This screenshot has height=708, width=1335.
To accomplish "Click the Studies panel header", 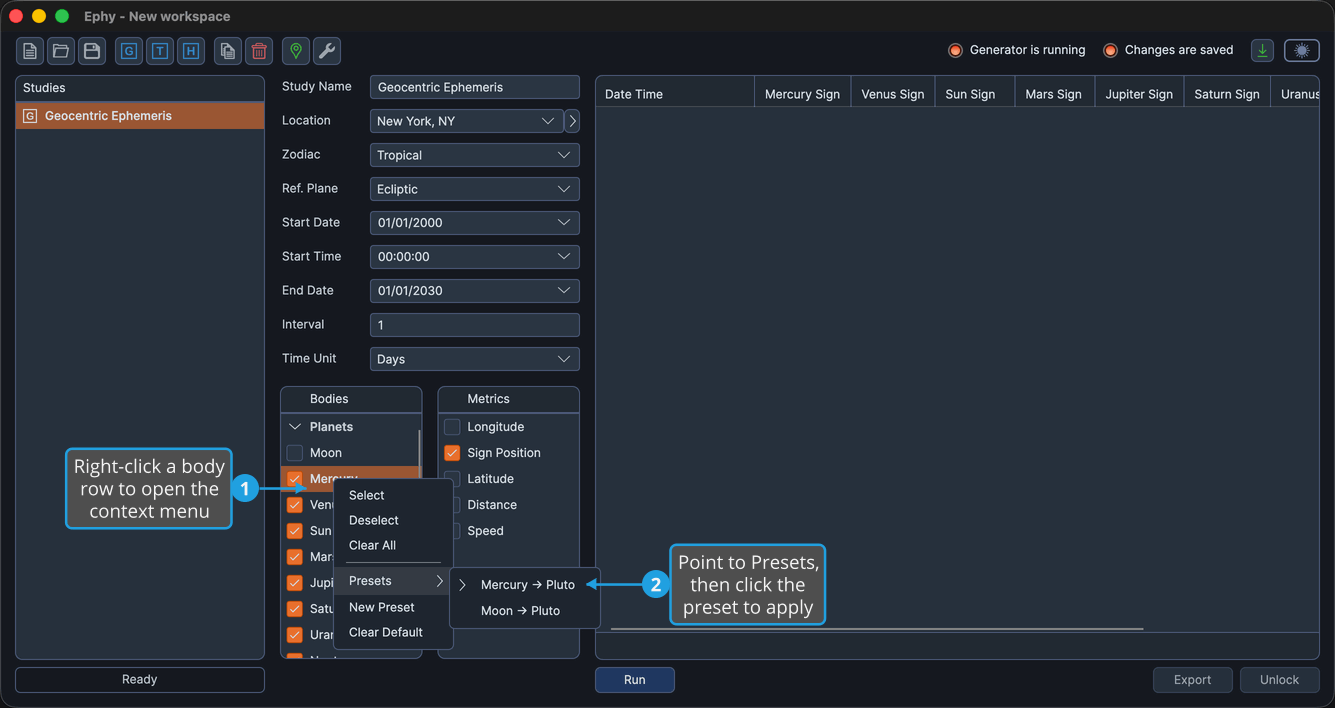I will click(140, 88).
